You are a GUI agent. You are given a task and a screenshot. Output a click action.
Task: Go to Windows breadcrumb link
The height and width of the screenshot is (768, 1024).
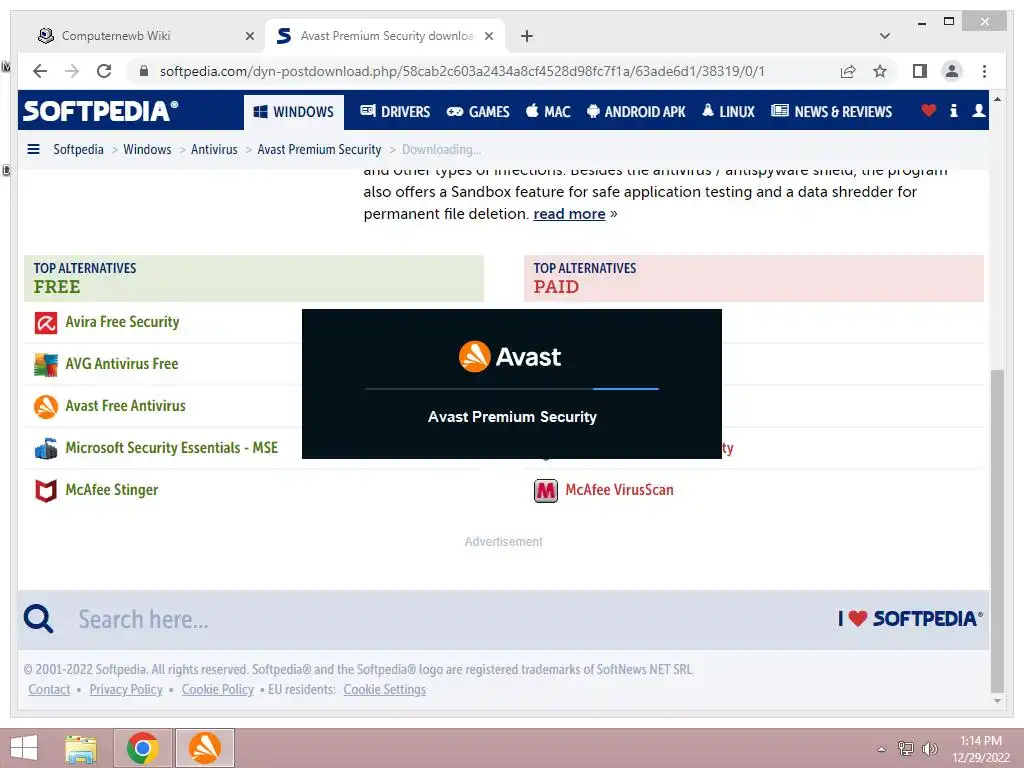coord(147,150)
